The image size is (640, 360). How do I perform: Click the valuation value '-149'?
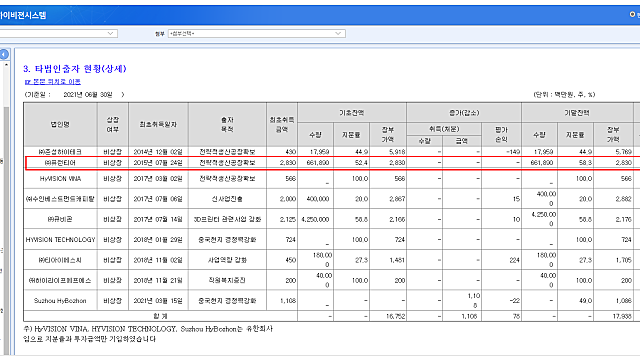512,152
